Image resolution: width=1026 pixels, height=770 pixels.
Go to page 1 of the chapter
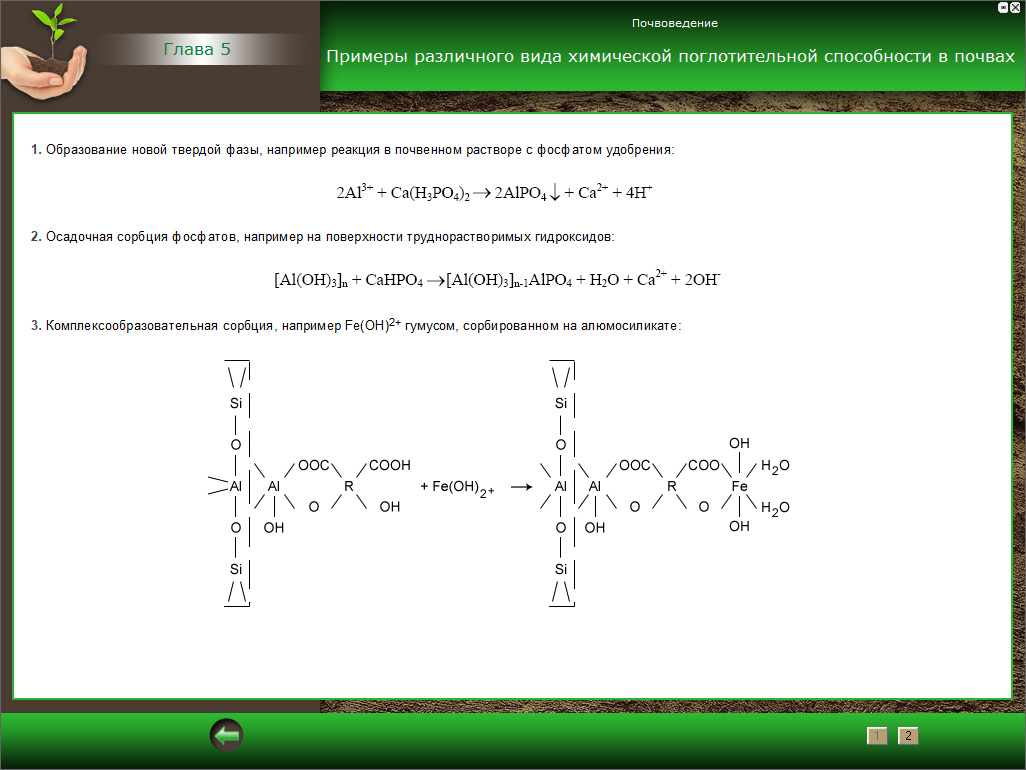(x=877, y=736)
